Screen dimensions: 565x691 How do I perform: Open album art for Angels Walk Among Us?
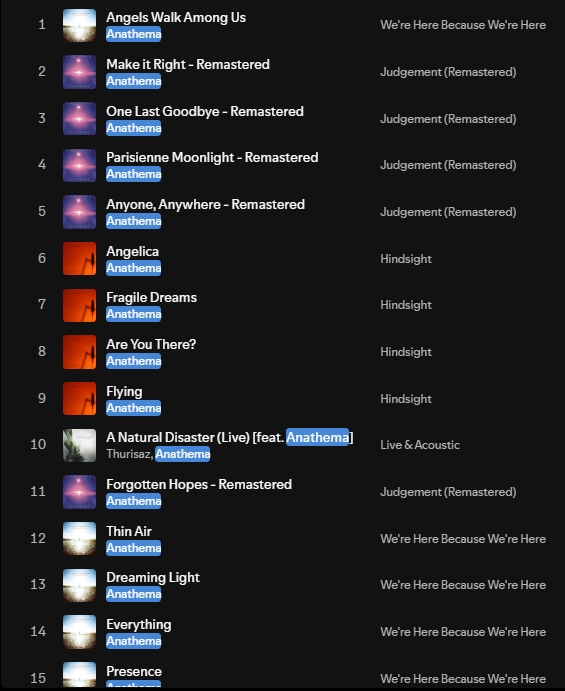79,25
